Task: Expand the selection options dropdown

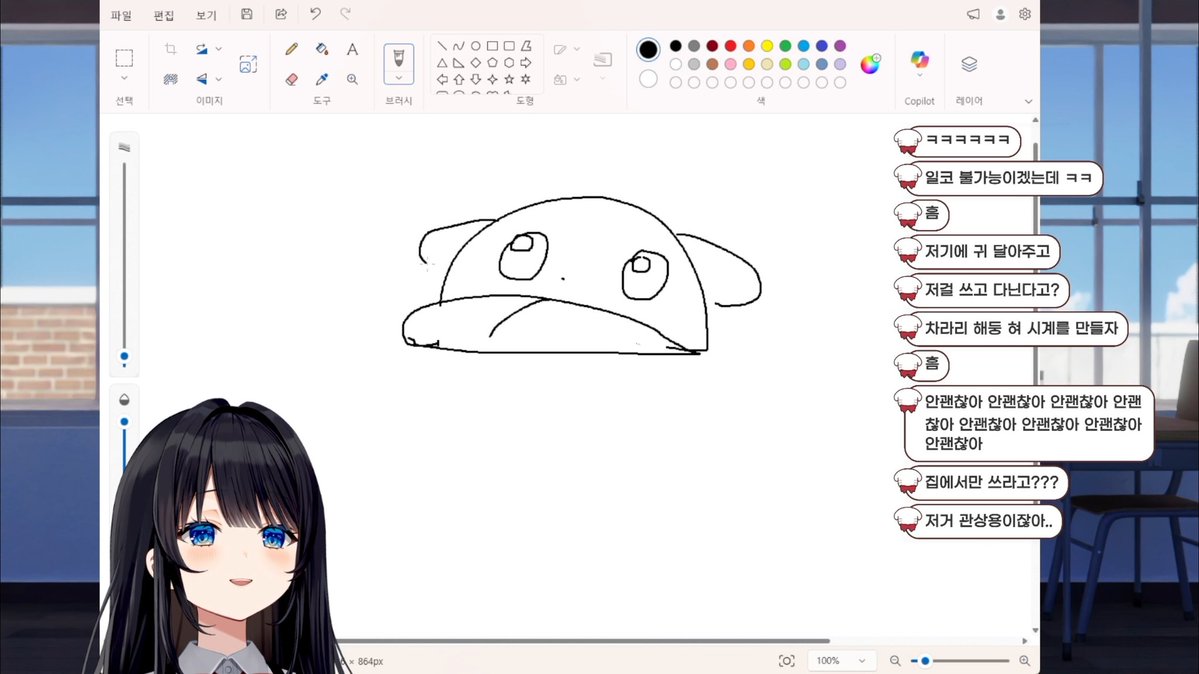Action: tap(124, 78)
